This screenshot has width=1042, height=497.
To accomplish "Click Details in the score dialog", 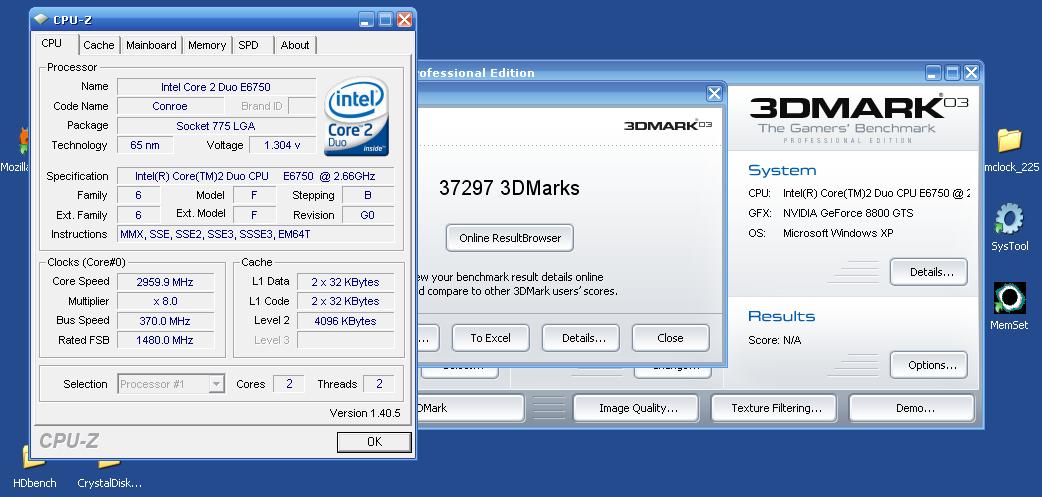I will pyautogui.click(x=583, y=338).
